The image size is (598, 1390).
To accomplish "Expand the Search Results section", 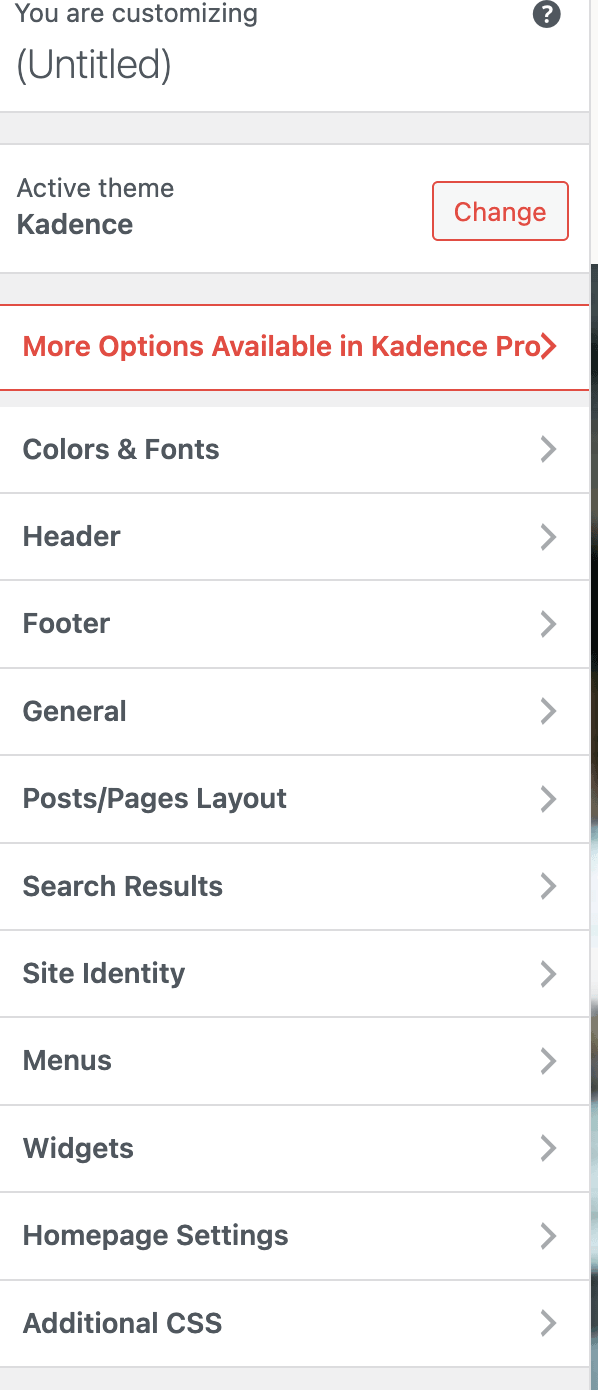I will [295, 886].
